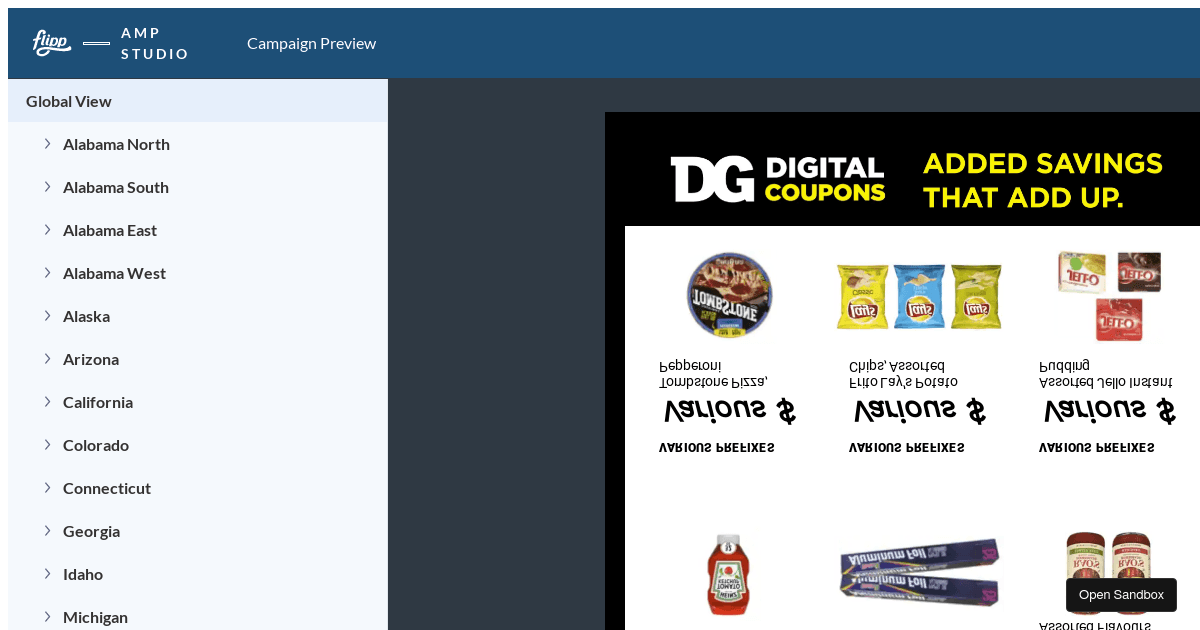Choose Arizona from region list
Image resolution: width=1200 pixels, height=630 pixels.
click(91, 359)
